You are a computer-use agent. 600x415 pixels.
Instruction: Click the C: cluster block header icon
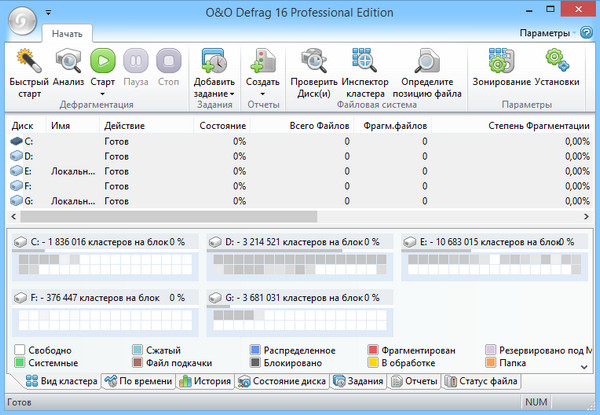(x=20, y=242)
